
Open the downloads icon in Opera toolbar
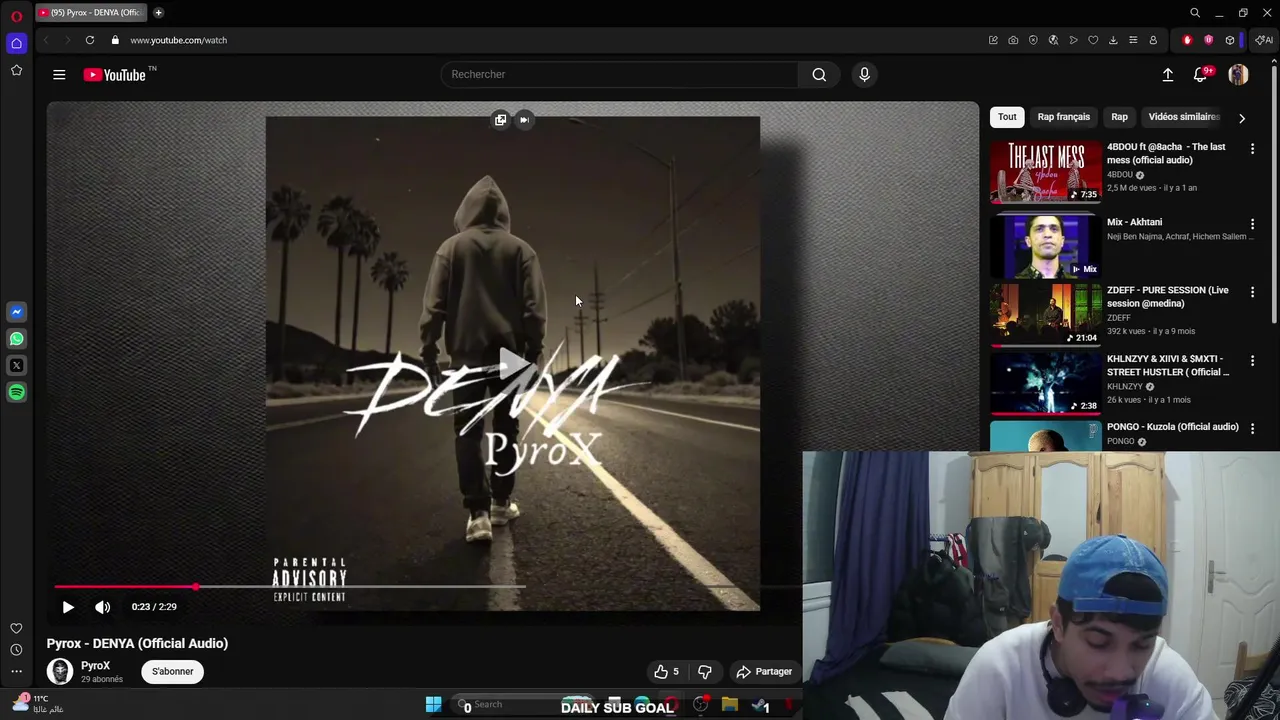[x=1113, y=40]
